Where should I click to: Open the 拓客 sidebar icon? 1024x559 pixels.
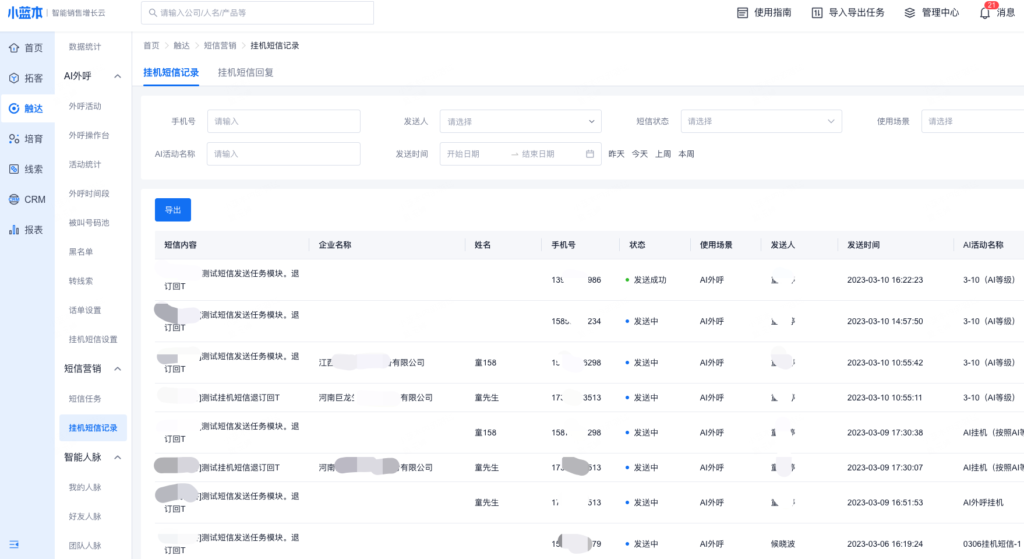pos(14,78)
